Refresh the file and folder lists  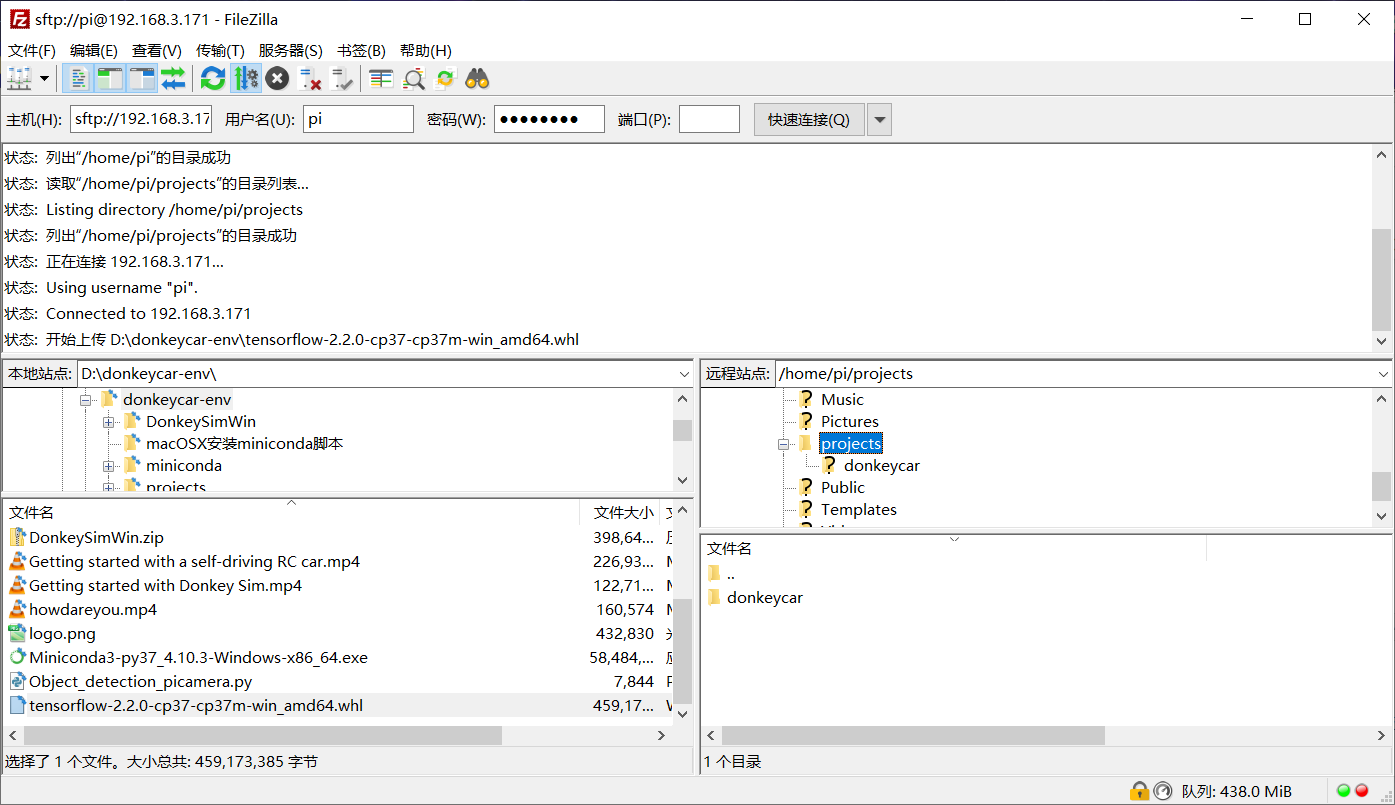point(212,78)
